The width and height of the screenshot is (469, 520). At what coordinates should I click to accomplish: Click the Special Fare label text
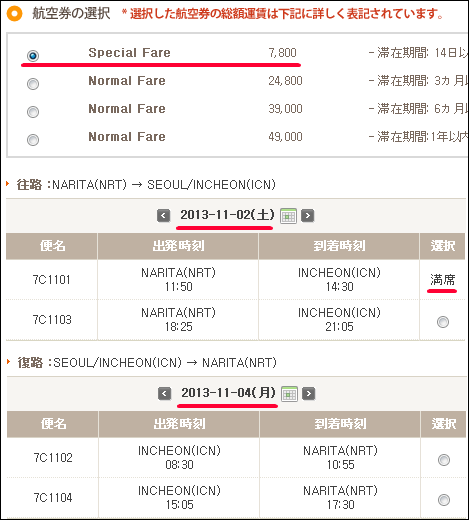(129, 53)
